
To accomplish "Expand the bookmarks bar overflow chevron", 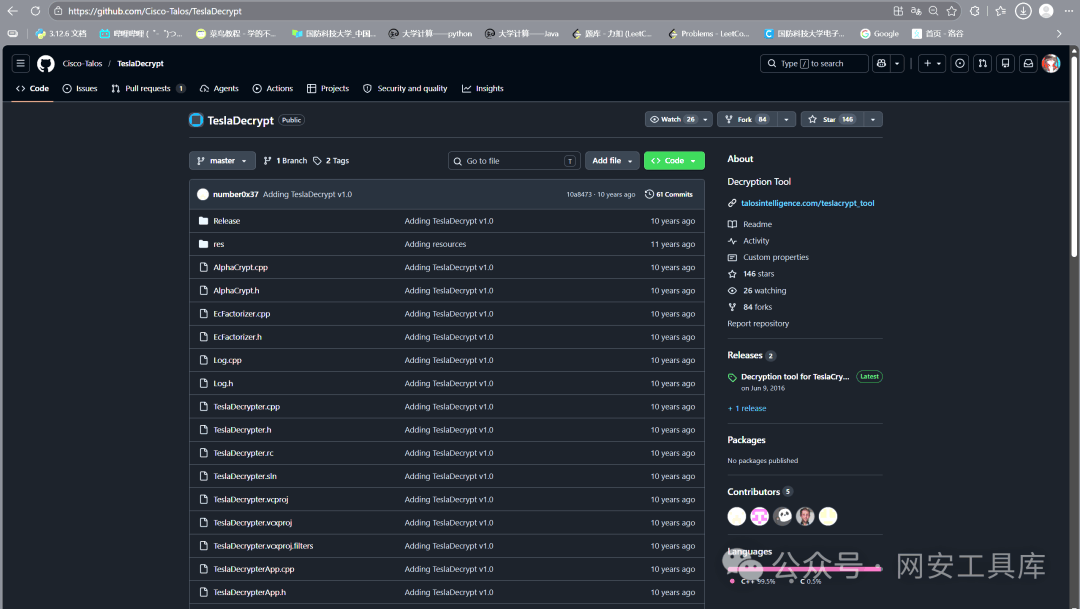I will coord(1059,33).
